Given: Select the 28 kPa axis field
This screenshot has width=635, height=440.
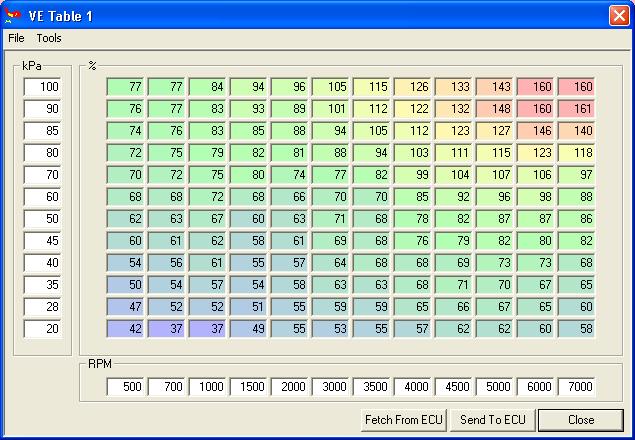Looking at the screenshot, I should coord(42,307).
